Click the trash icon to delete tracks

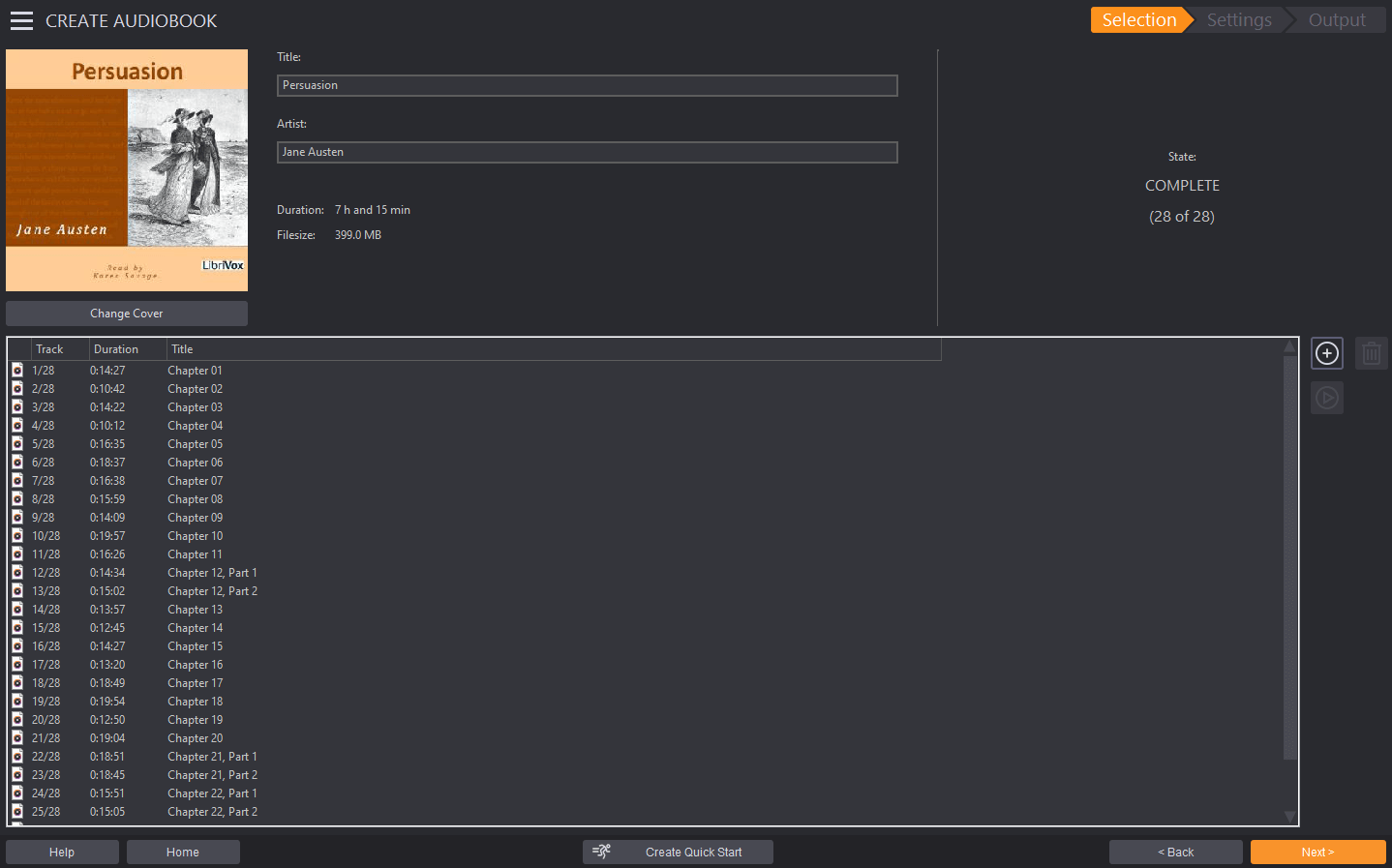coord(1371,352)
